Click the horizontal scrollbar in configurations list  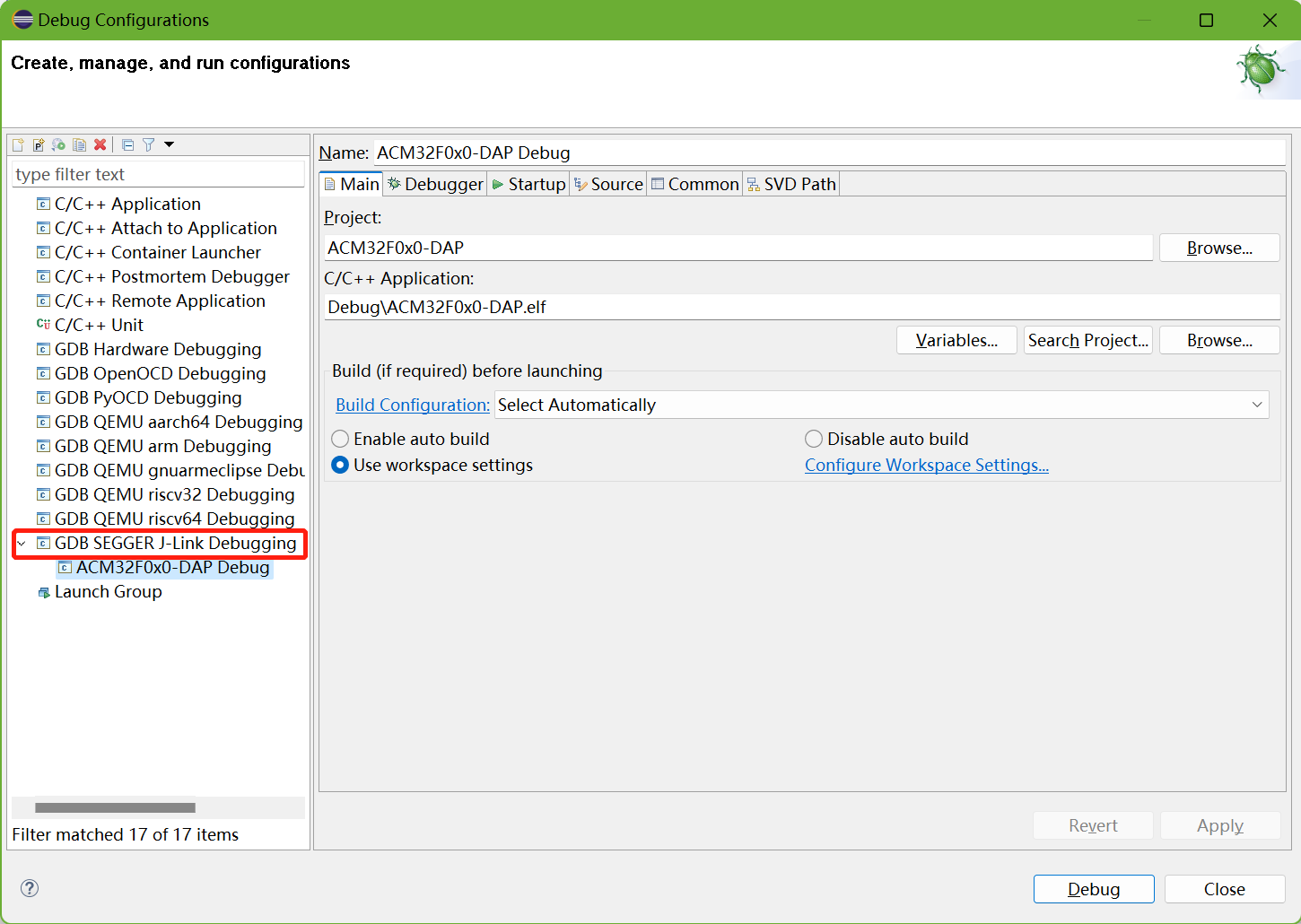[115, 807]
